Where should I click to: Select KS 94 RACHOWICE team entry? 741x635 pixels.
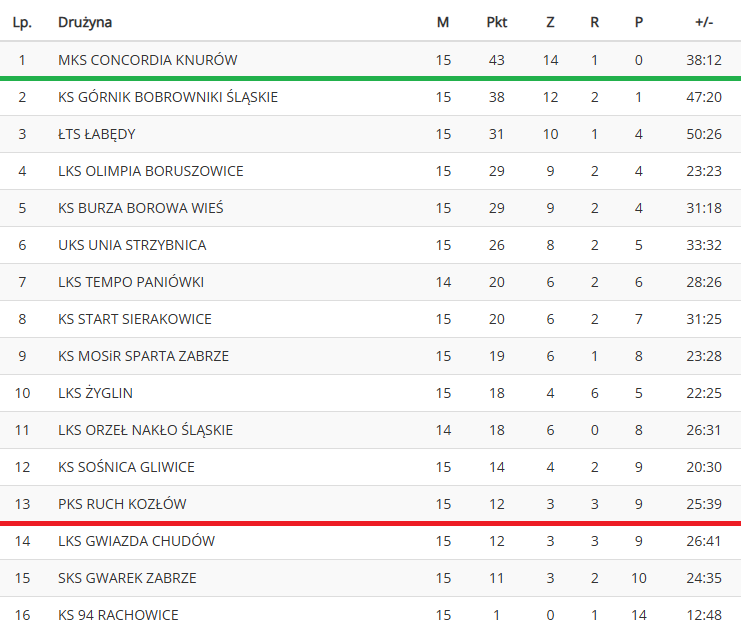click(x=118, y=615)
